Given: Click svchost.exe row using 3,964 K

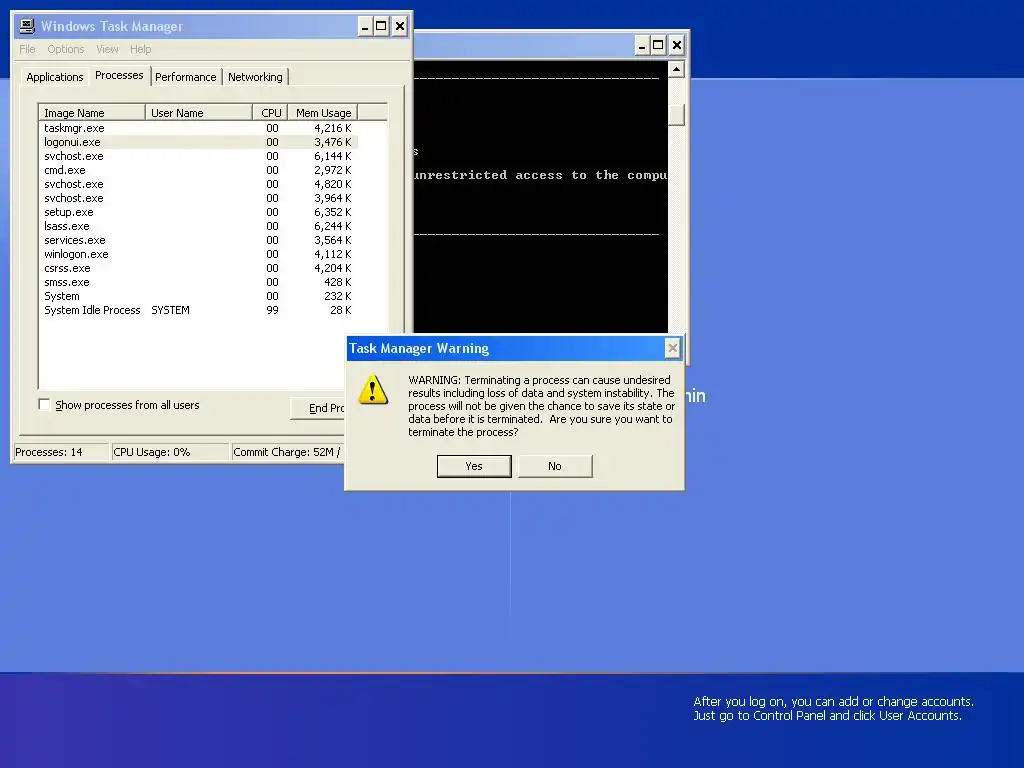Looking at the screenshot, I should [x=198, y=198].
